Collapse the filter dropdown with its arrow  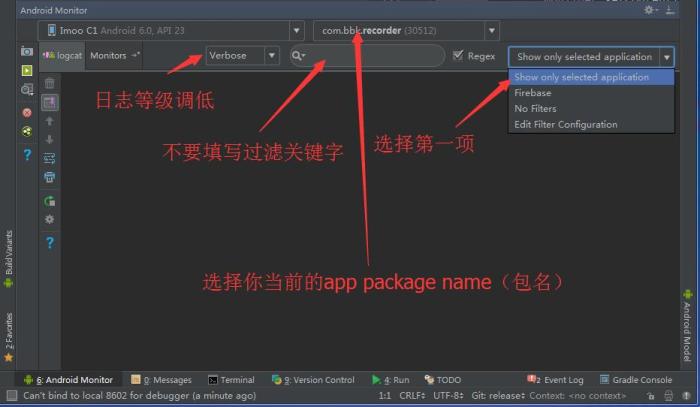coord(667,57)
